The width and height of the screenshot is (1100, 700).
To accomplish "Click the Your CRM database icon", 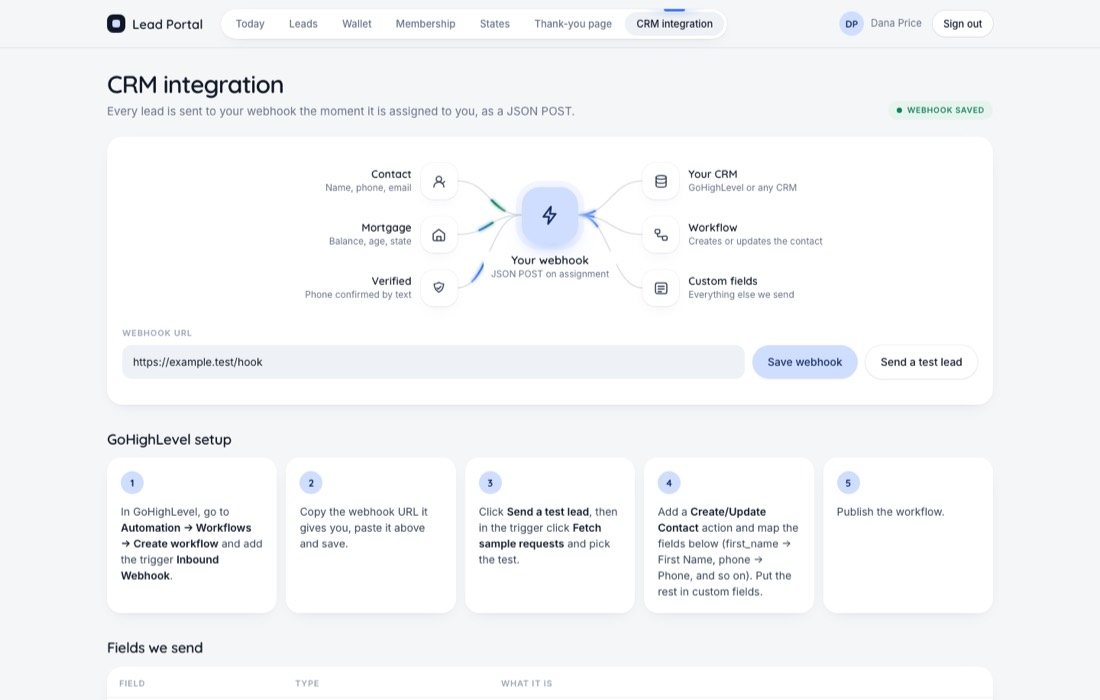I will click(x=661, y=182).
